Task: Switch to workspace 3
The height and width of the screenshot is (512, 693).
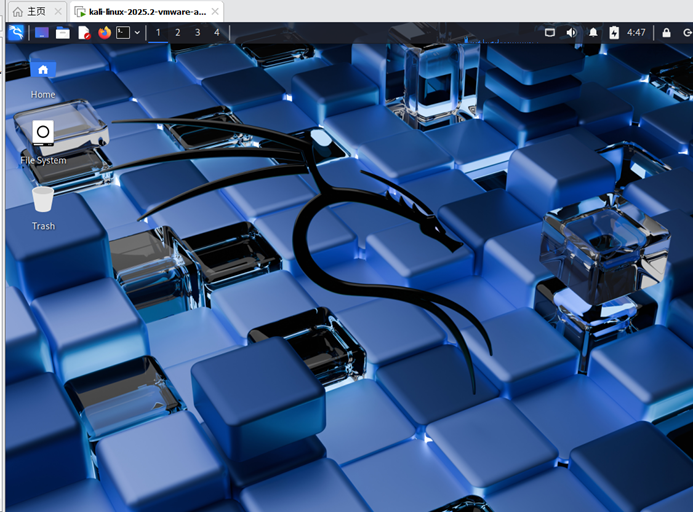Action: coord(198,33)
